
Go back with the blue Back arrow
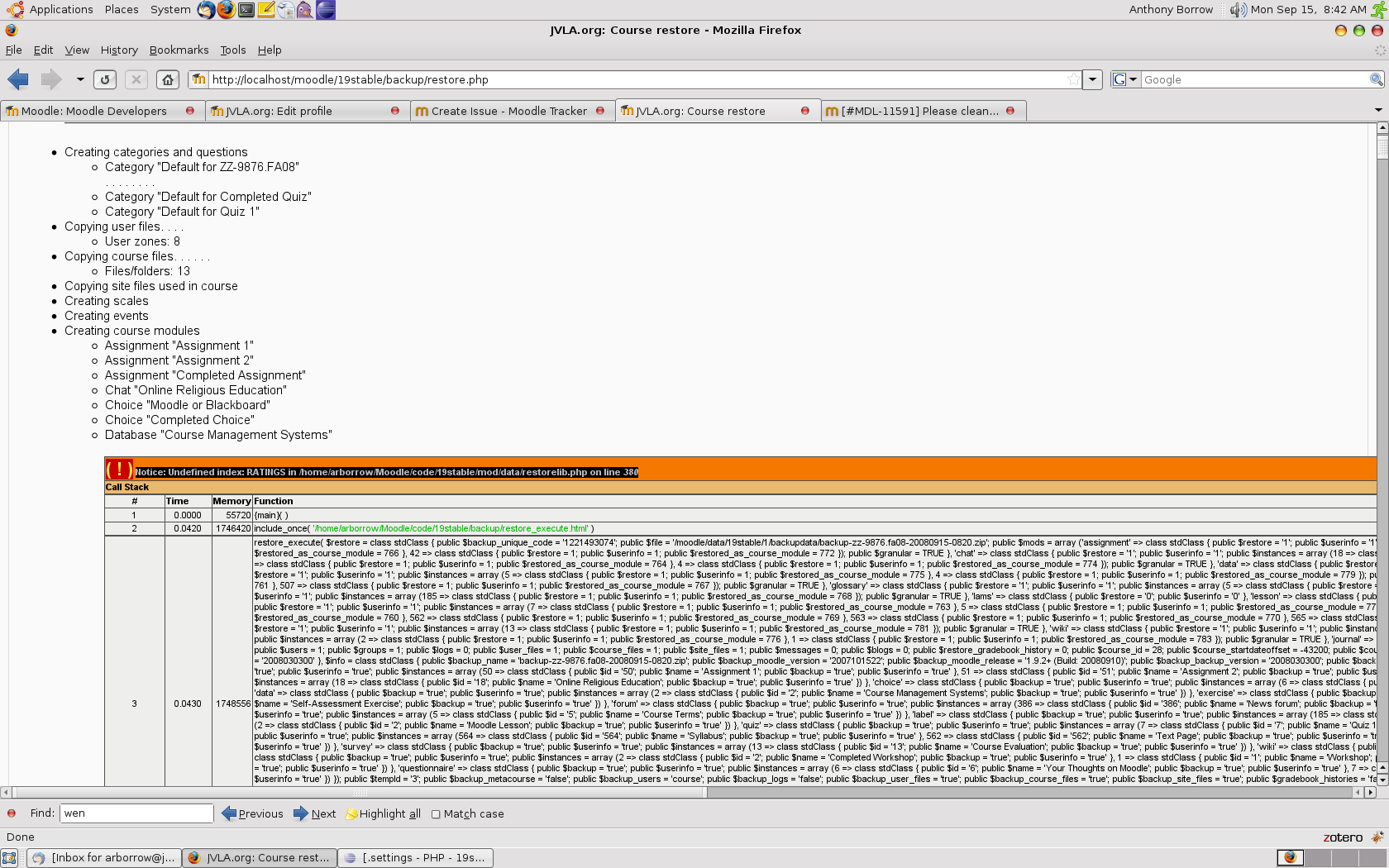point(18,79)
